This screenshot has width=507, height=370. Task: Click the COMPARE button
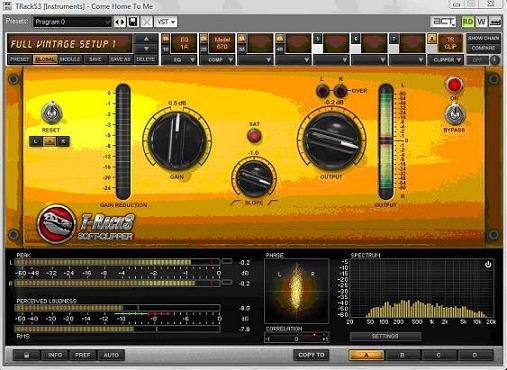coord(483,48)
